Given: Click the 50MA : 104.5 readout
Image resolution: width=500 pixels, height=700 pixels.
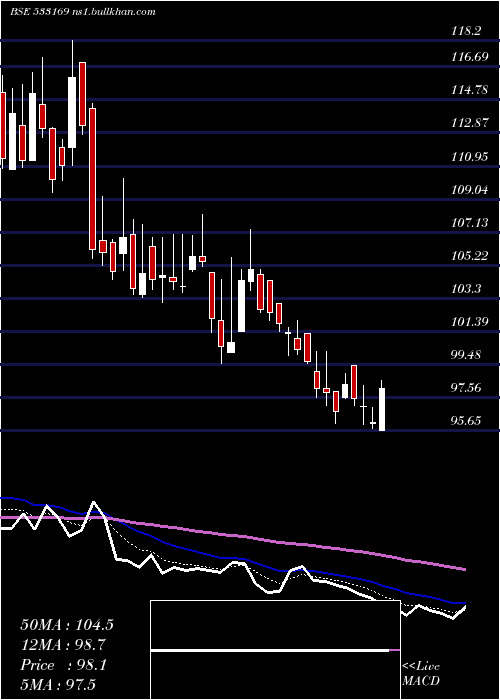Looking at the screenshot, I should click(67, 625).
